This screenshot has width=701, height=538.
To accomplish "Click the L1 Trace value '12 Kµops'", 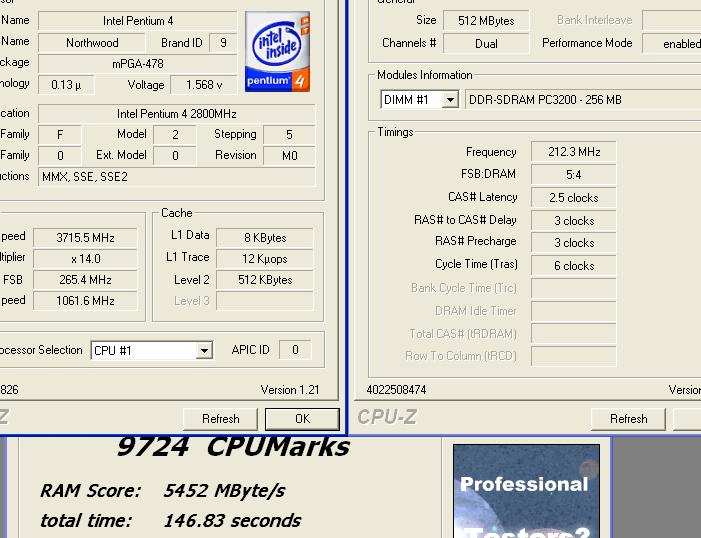I will click(x=265, y=259).
